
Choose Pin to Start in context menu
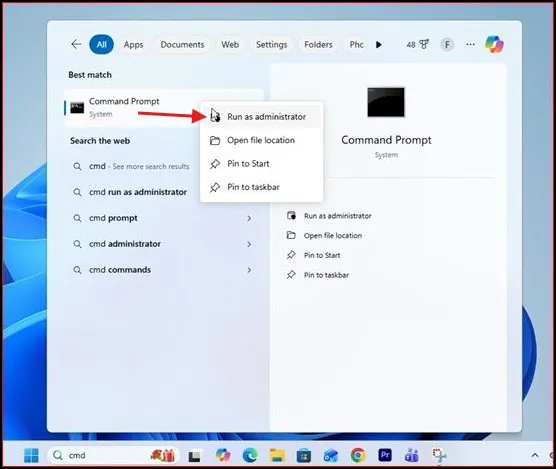[262, 164]
